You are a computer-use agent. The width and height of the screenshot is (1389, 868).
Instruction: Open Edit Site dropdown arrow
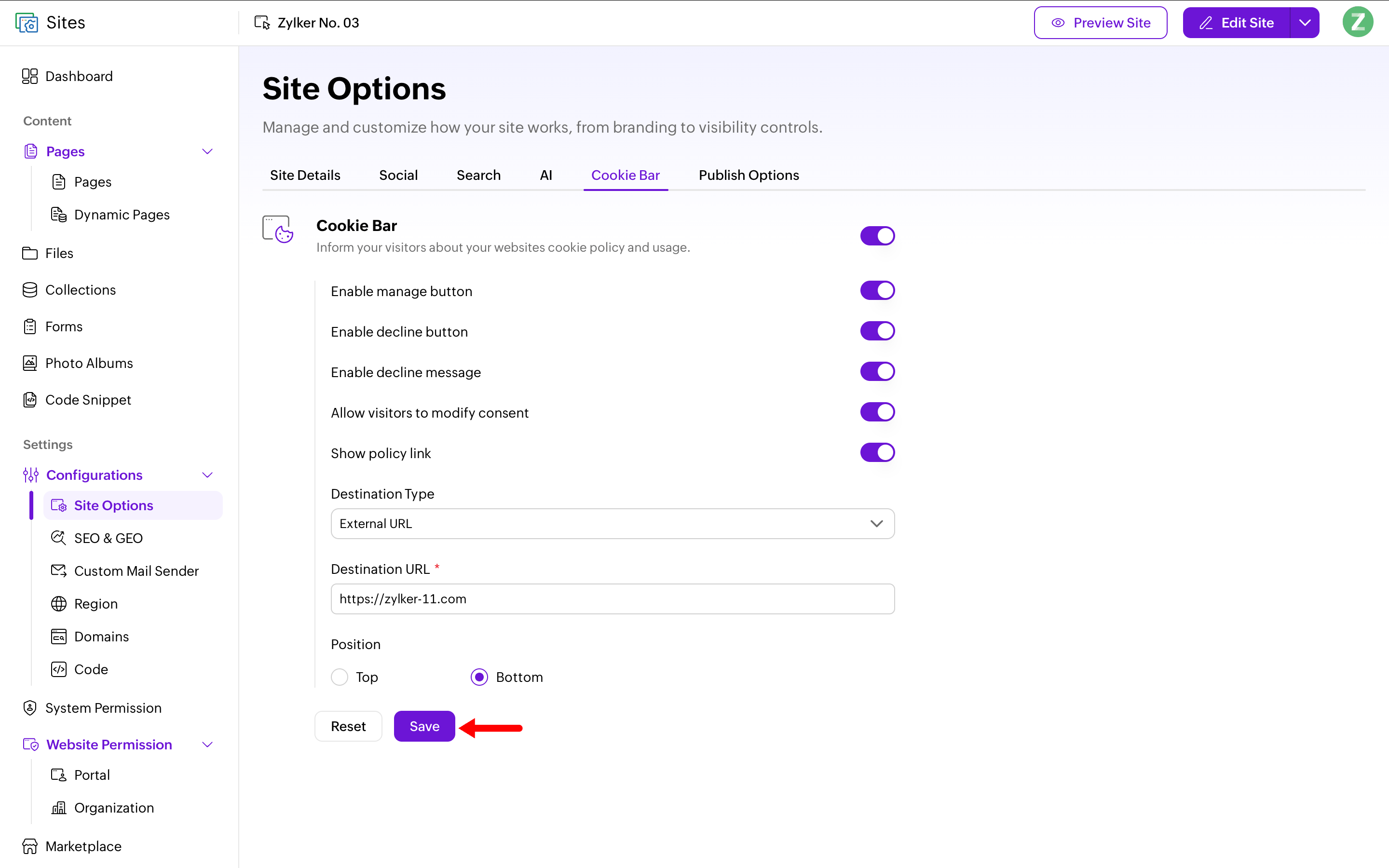1305,23
